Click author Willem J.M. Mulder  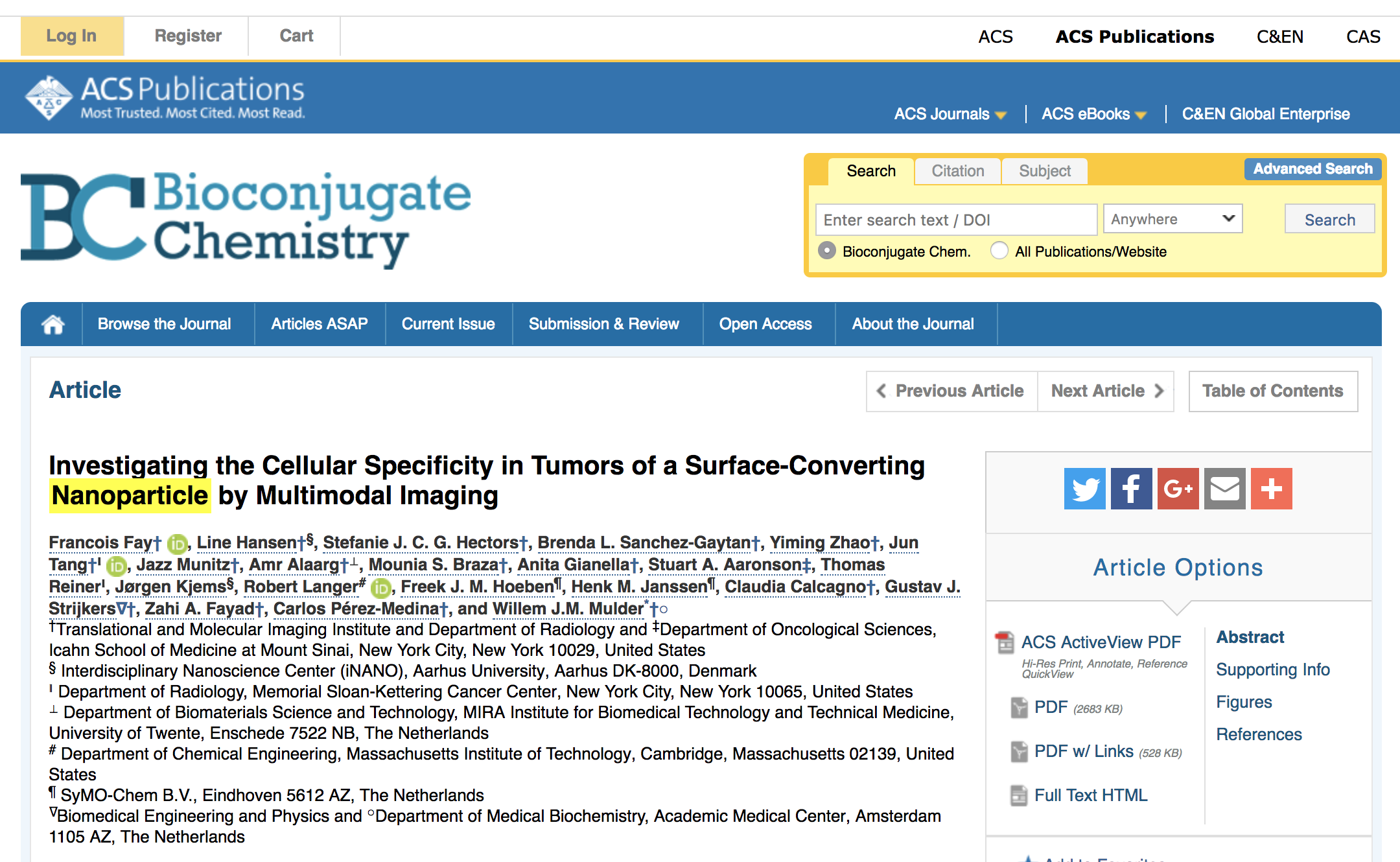568,609
